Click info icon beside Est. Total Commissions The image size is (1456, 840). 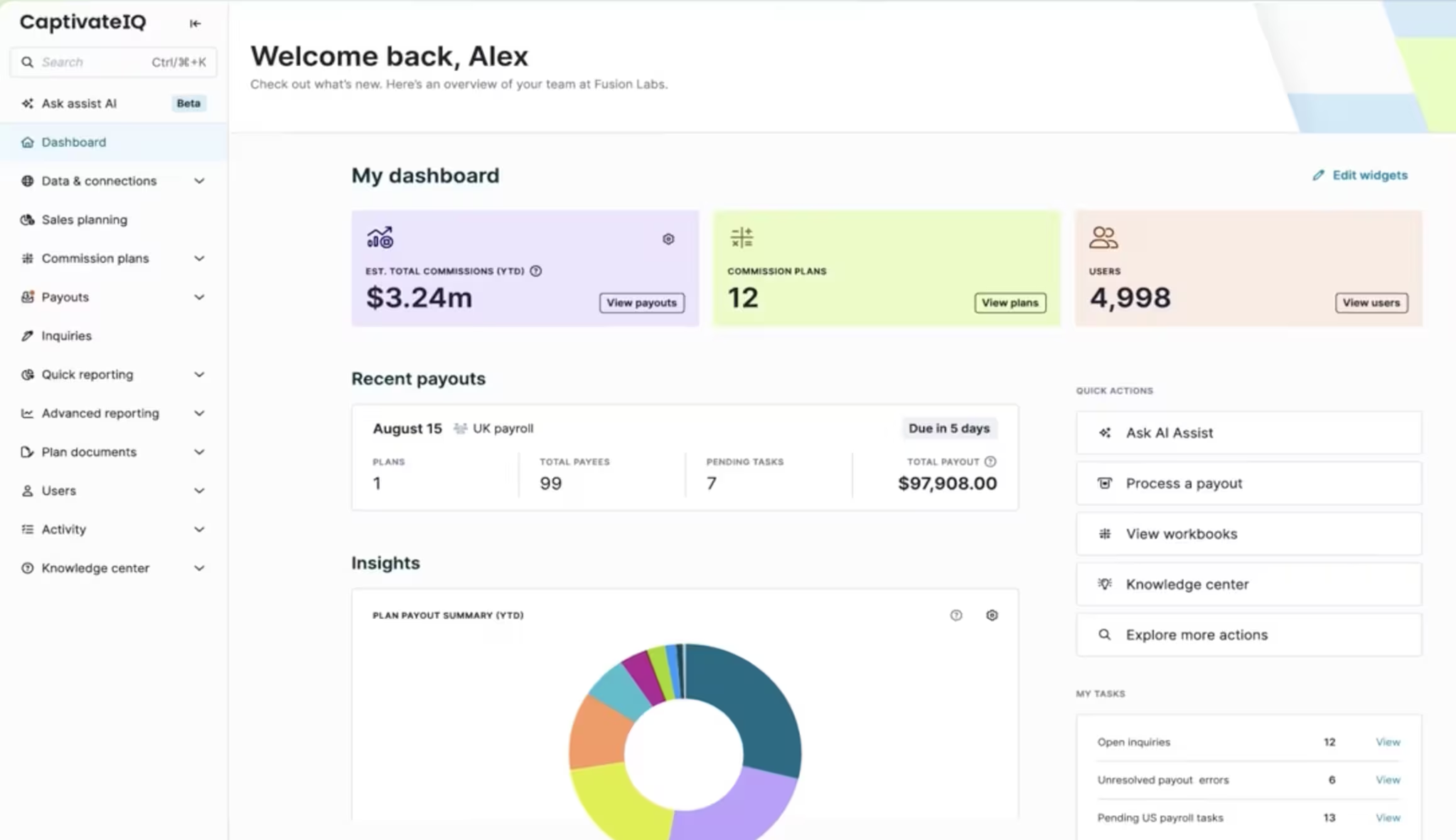tap(536, 271)
